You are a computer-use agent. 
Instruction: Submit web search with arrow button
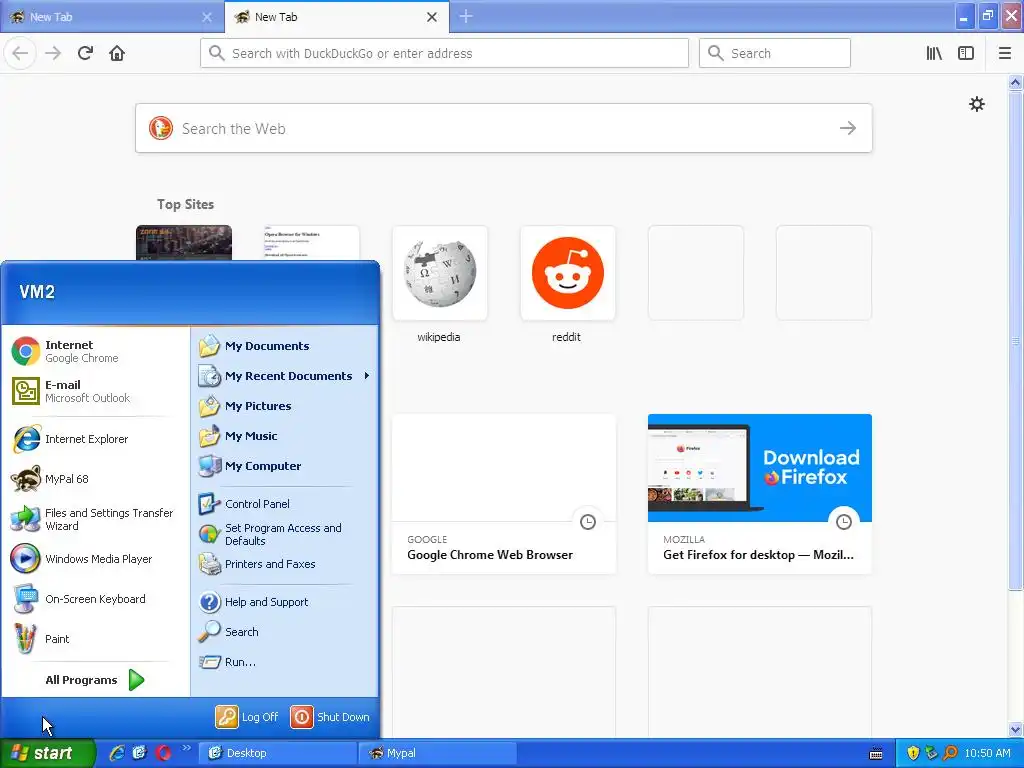(x=848, y=128)
